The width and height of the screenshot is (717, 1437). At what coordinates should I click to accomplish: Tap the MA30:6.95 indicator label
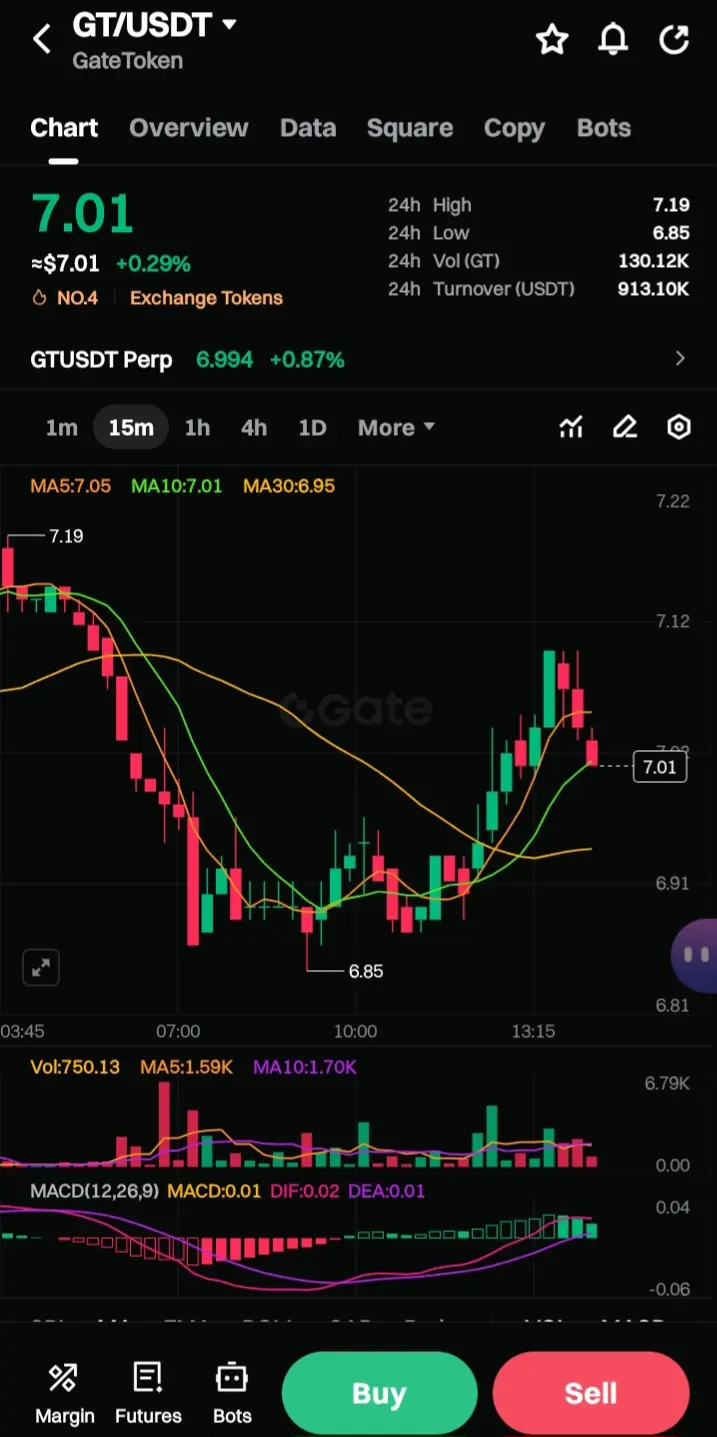pos(289,486)
